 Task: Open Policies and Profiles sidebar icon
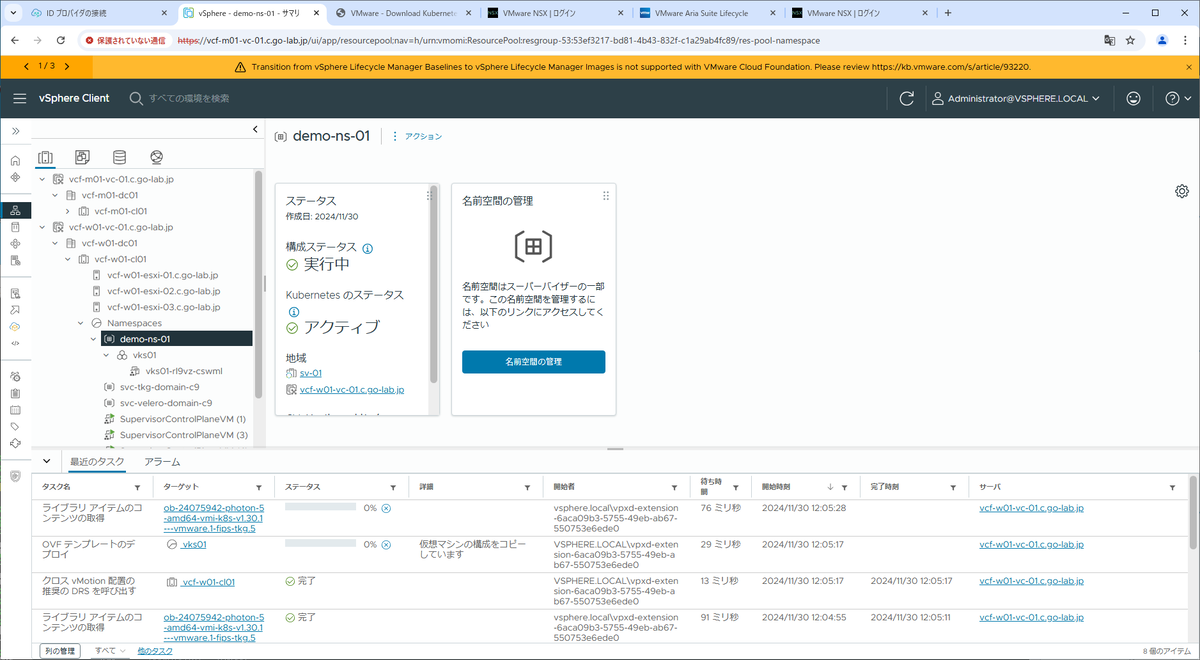click(15, 293)
